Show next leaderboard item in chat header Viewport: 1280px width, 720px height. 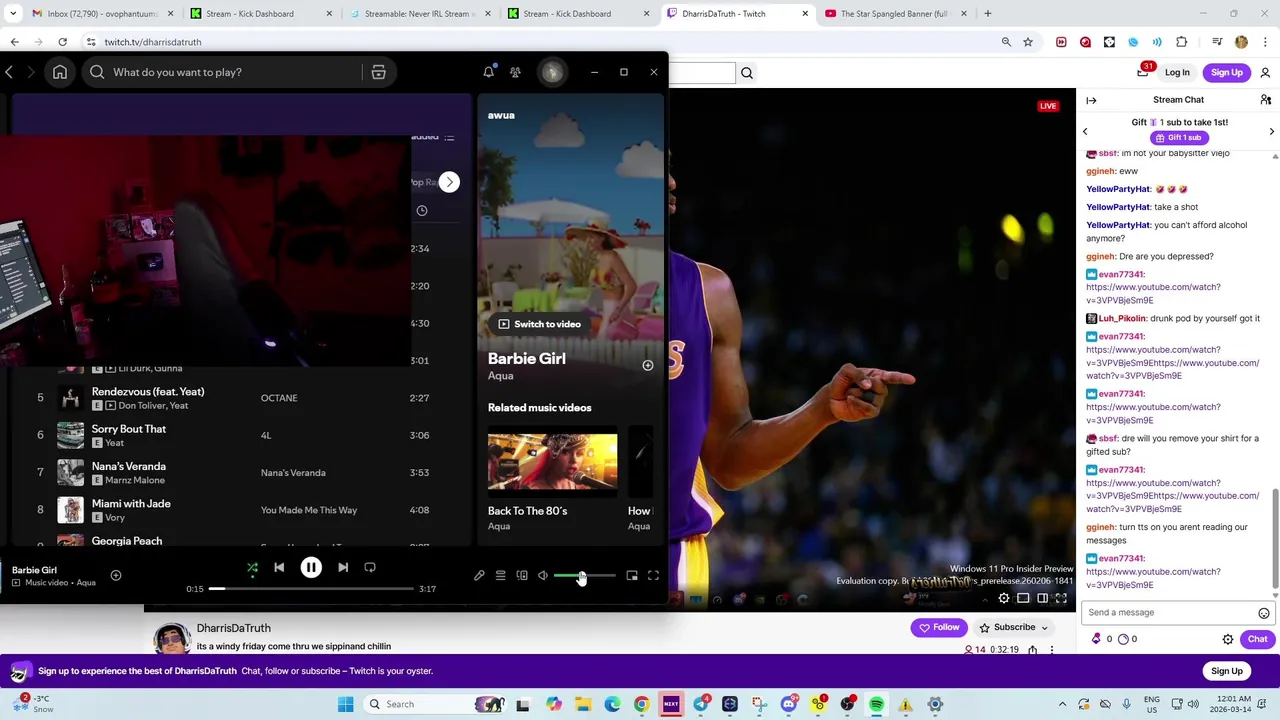click(x=1271, y=131)
